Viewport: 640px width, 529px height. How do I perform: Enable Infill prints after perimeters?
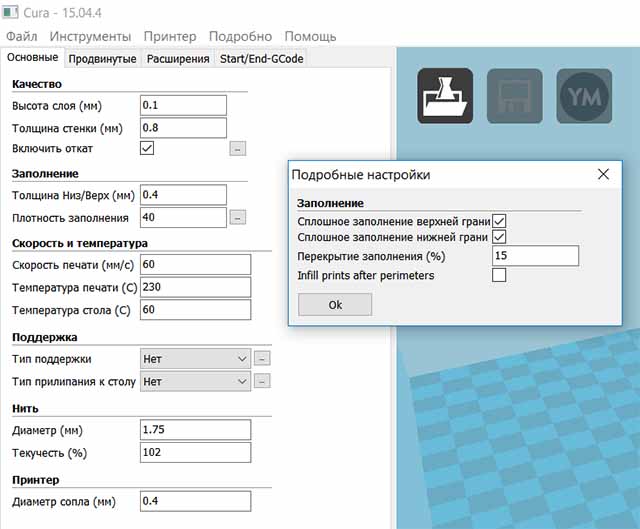pyautogui.click(x=499, y=275)
